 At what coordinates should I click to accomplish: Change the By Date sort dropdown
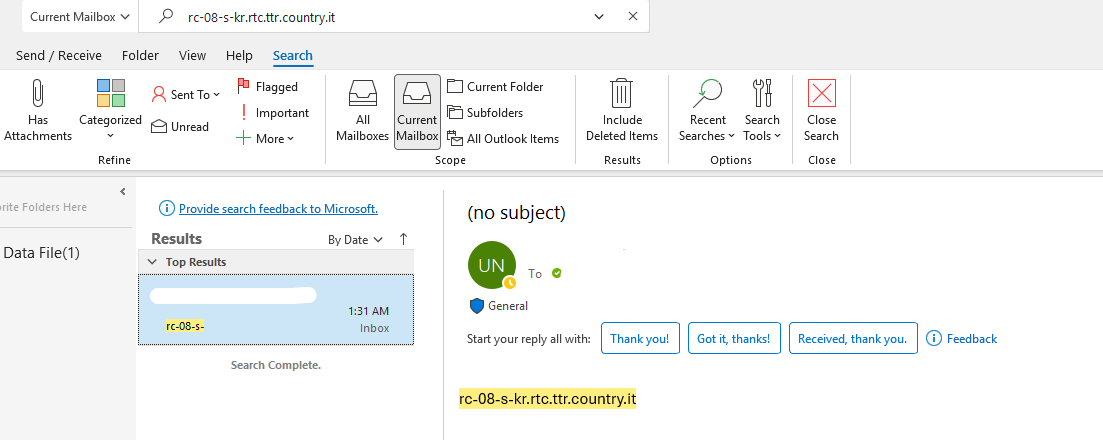355,239
